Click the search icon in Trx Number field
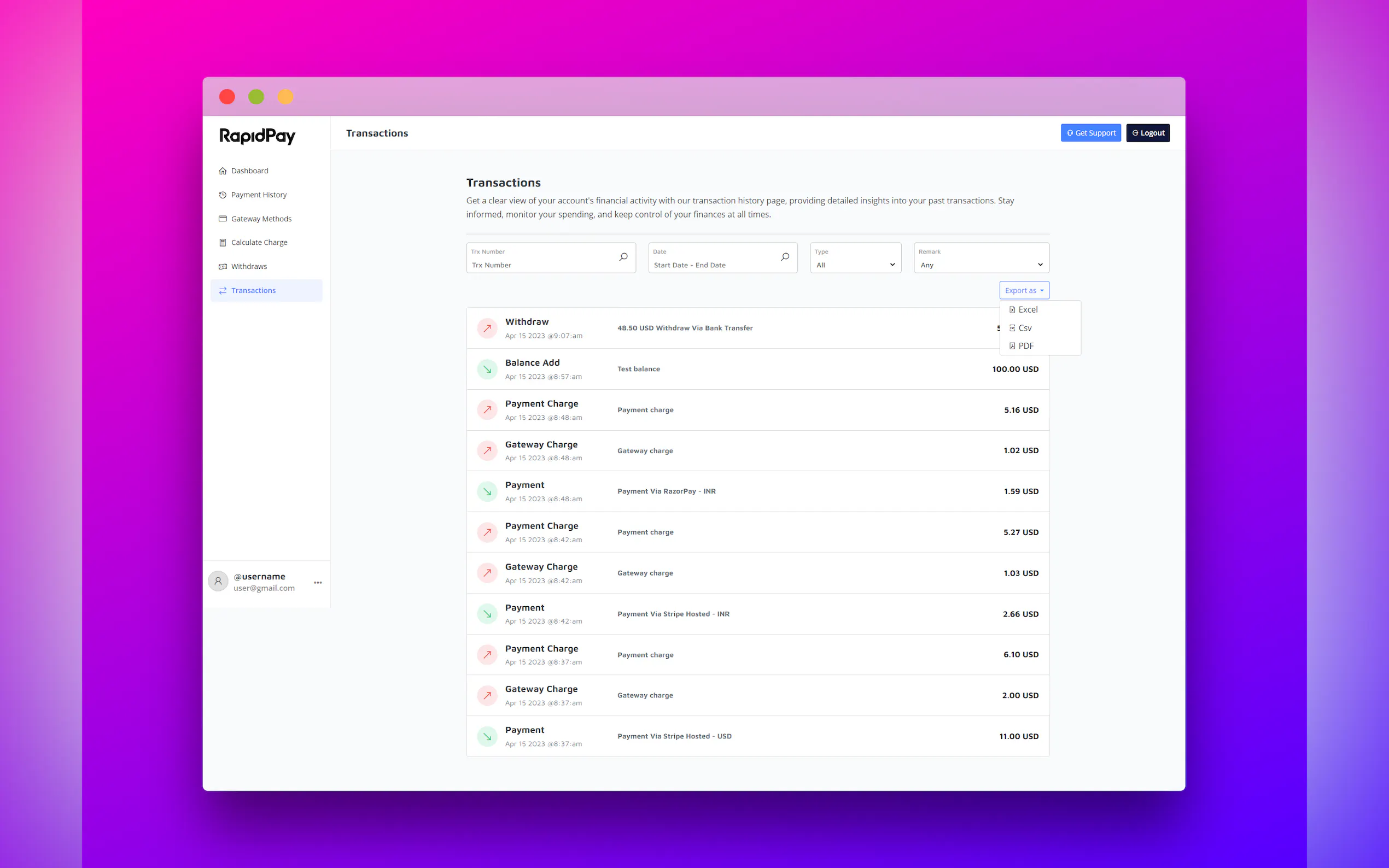 point(623,257)
